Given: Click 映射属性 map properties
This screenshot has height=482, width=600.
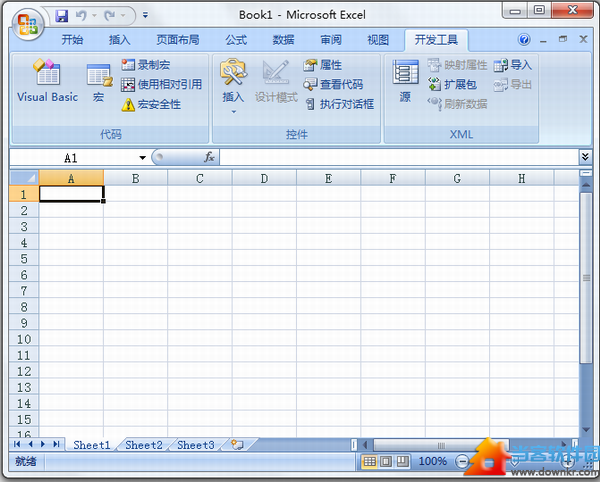Looking at the screenshot, I should point(457,65).
